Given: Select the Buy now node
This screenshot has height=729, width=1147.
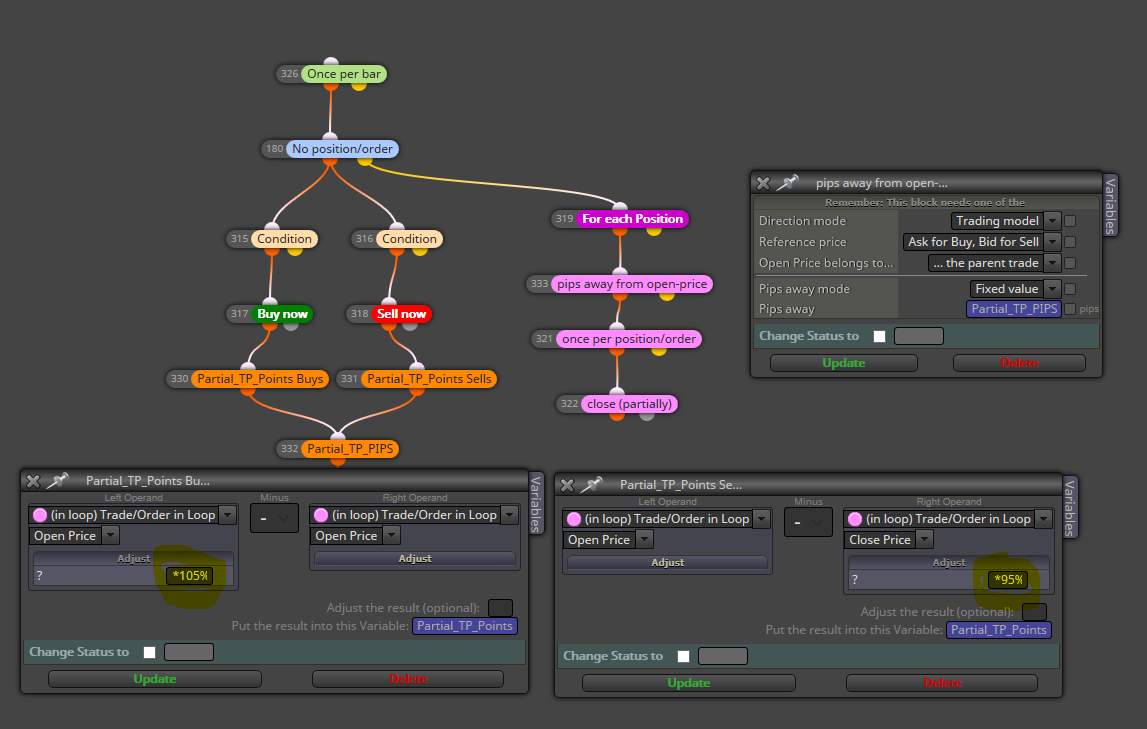Looking at the screenshot, I should point(282,314).
